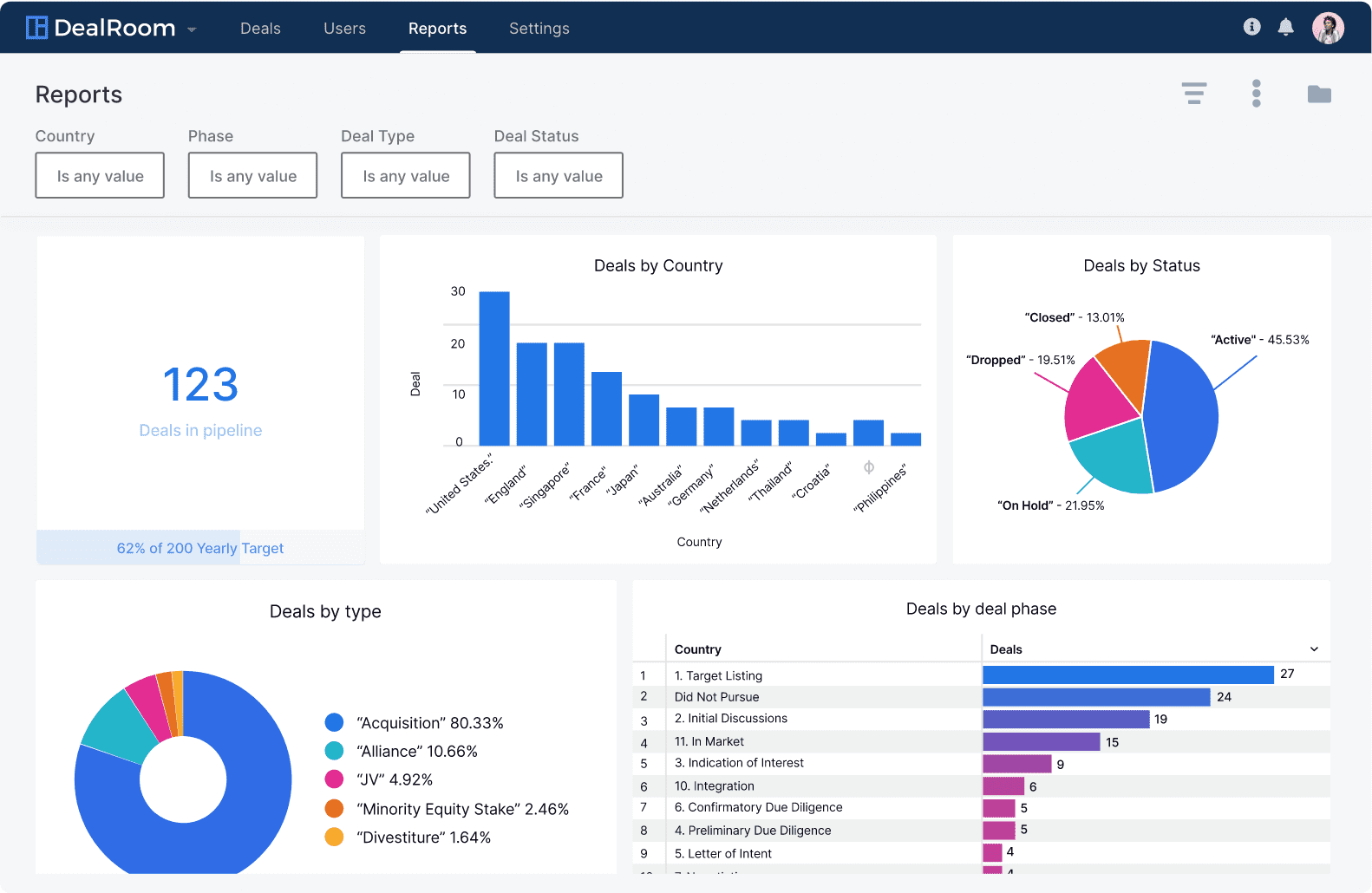Open the Deal Type filter dropdown
The image size is (1372, 893).
click(405, 176)
